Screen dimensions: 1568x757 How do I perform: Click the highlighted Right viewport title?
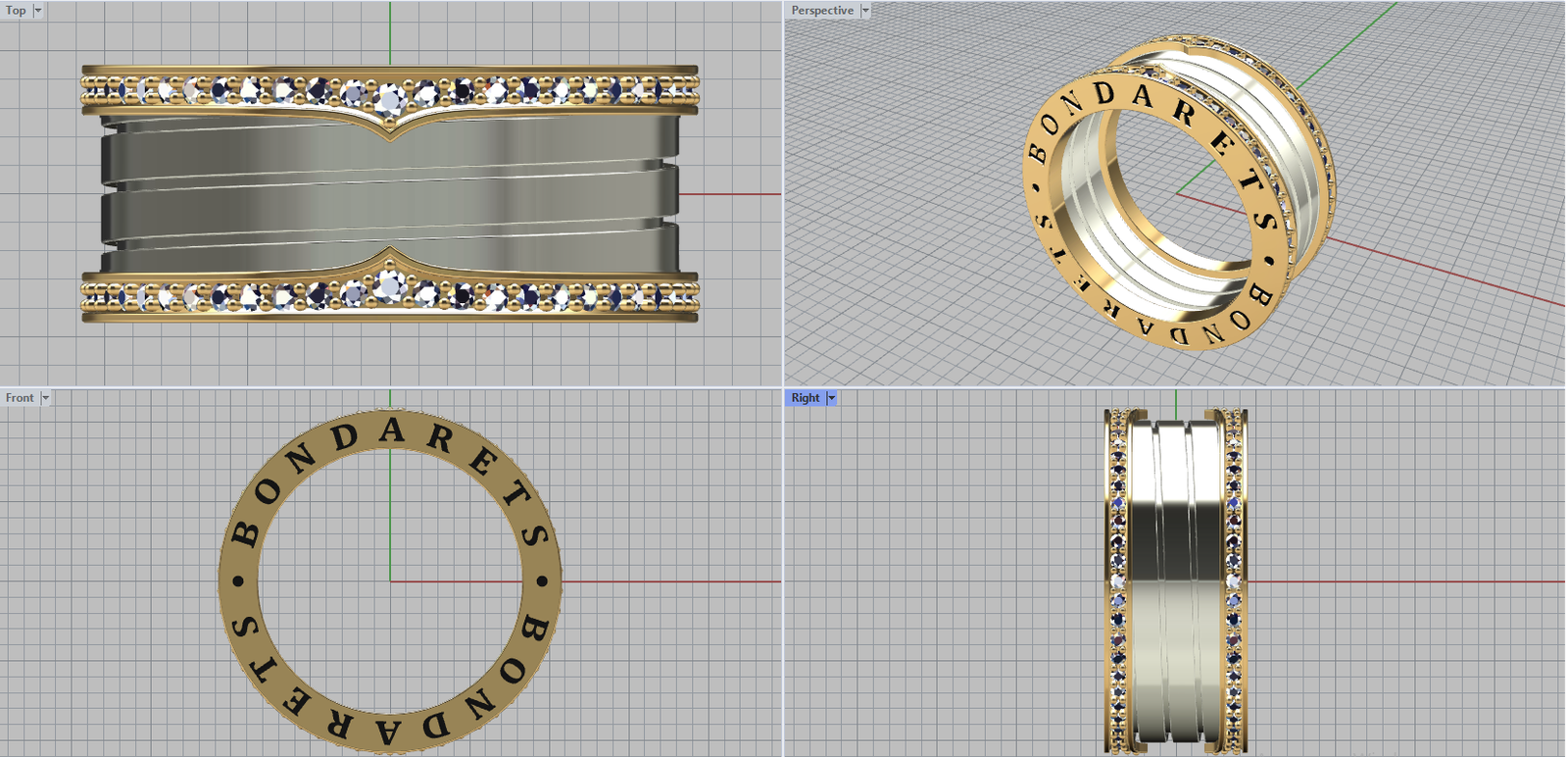coord(806,398)
